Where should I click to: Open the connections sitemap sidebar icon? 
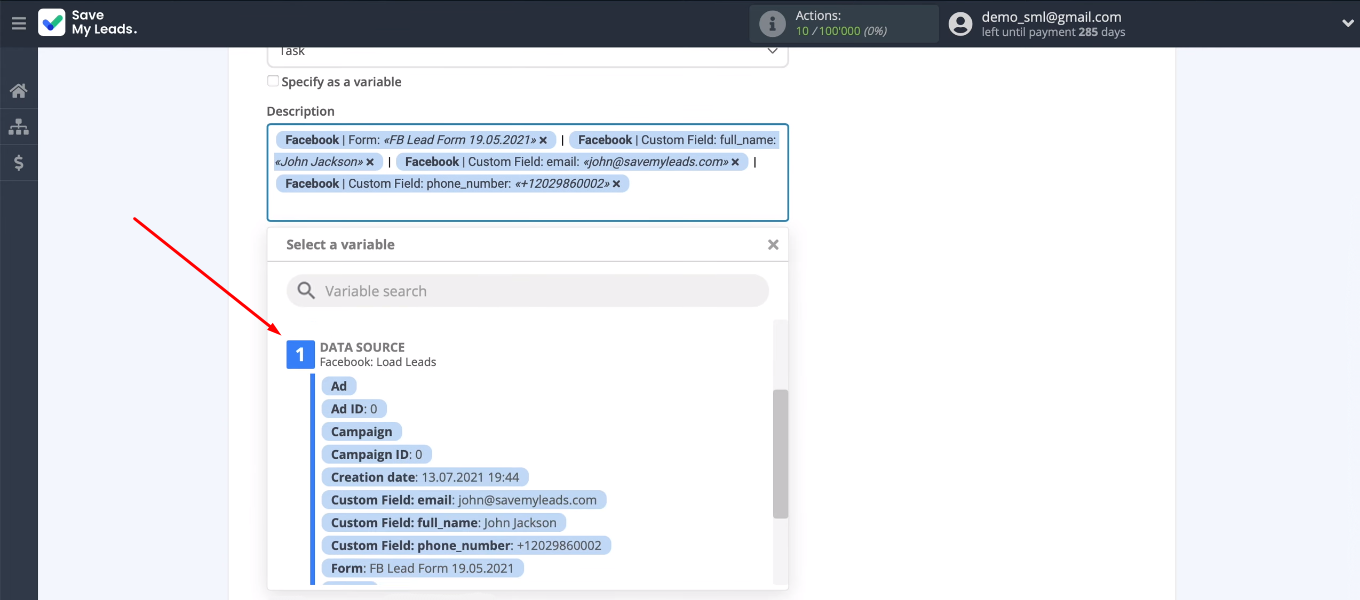click(x=18, y=127)
